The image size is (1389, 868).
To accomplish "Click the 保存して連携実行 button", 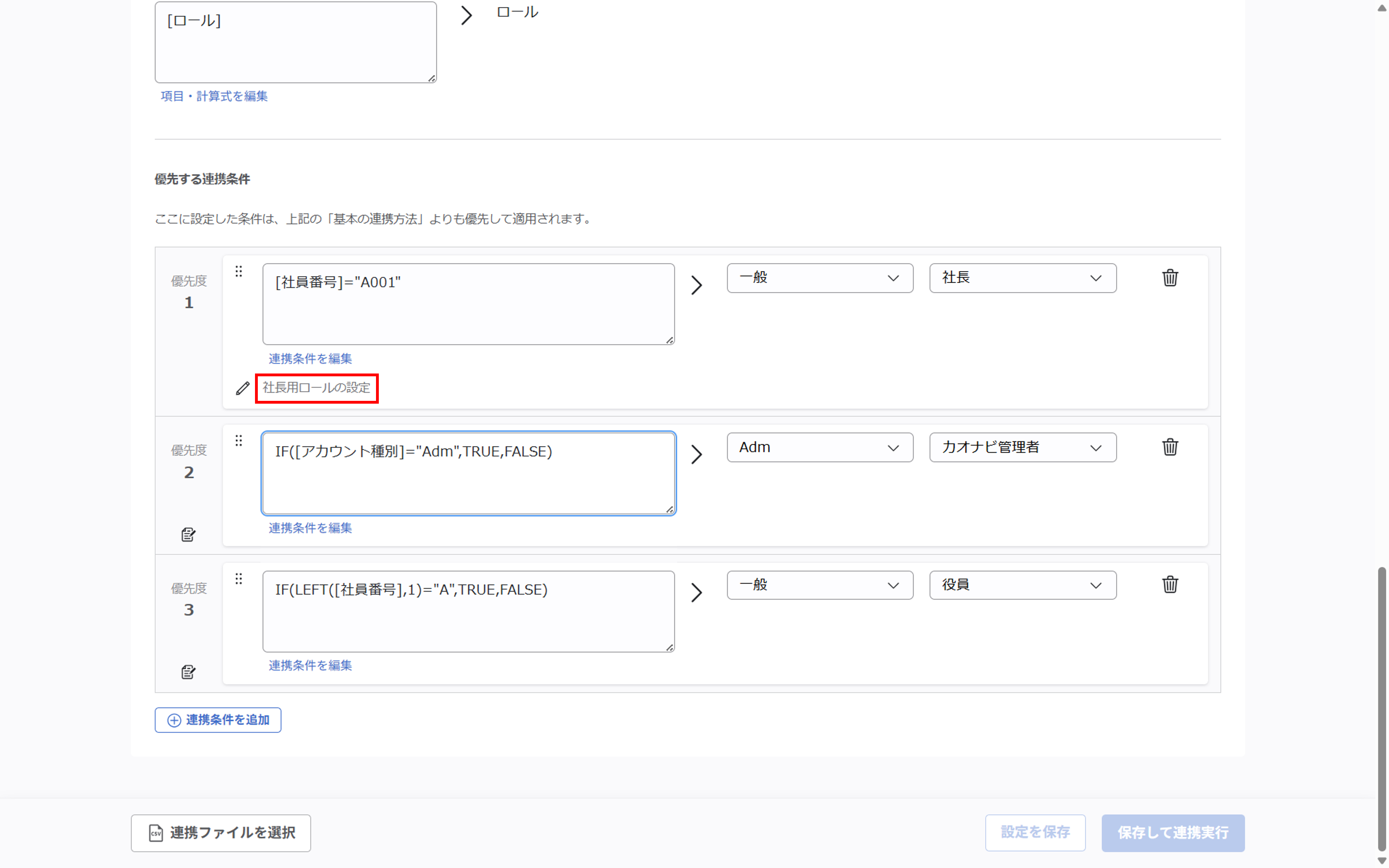I will coord(1173,833).
